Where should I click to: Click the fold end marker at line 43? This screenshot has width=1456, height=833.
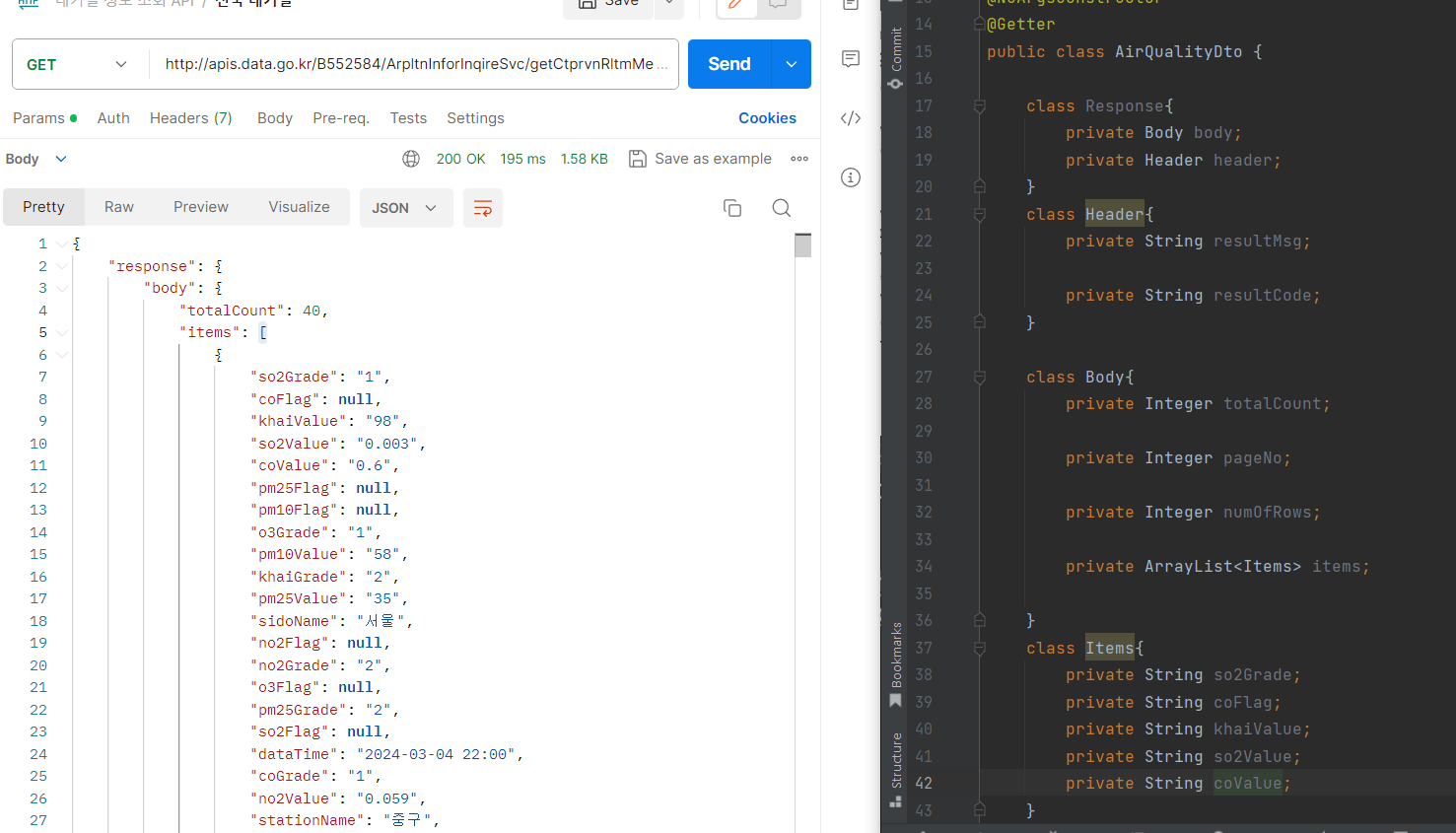(x=979, y=810)
